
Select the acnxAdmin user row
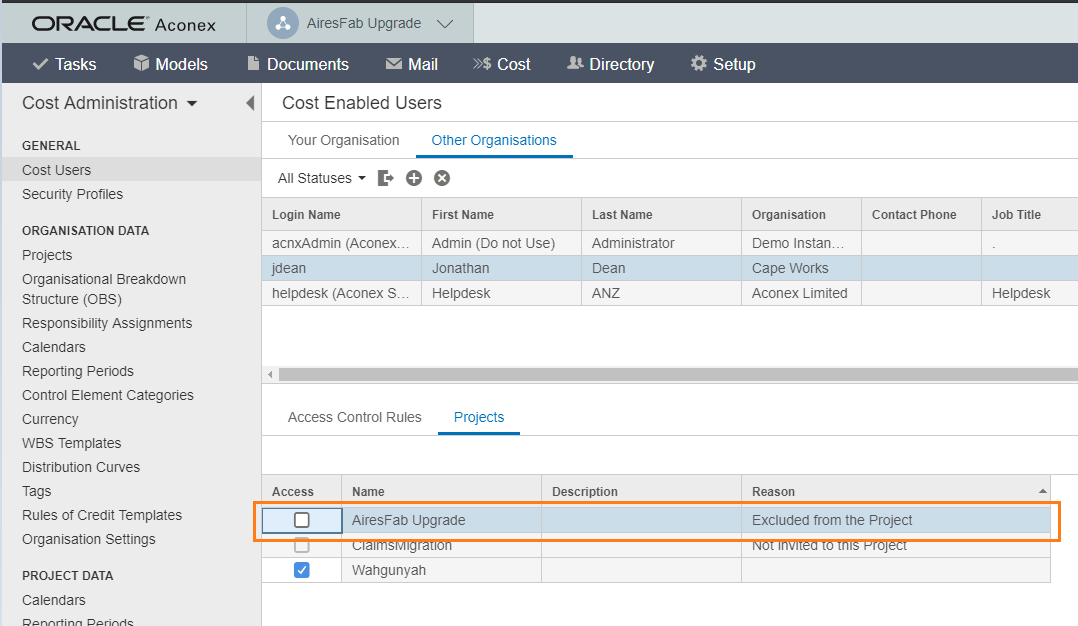(670, 243)
